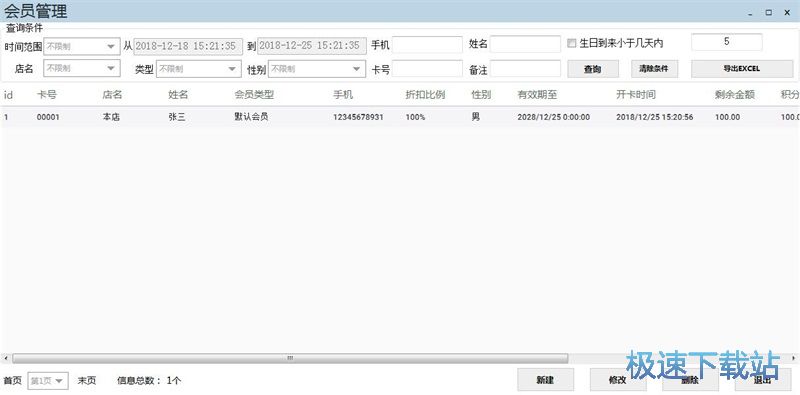Sort by the 店名 column header
The width and height of the screenshot is (800, 395).
click(x=112, y=95)
